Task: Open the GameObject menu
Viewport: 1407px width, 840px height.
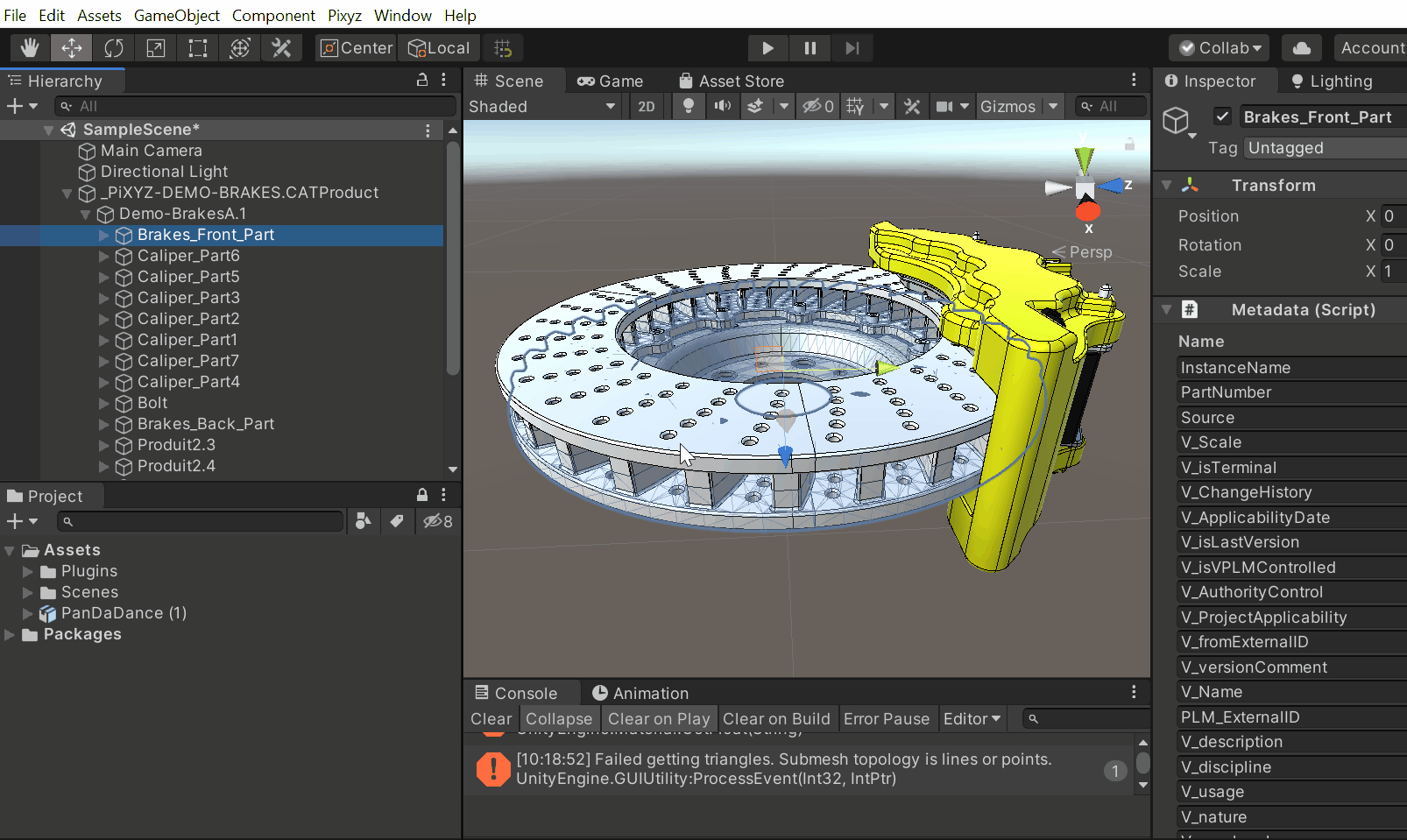Action: pyautogui.click(x=177, y=15)
